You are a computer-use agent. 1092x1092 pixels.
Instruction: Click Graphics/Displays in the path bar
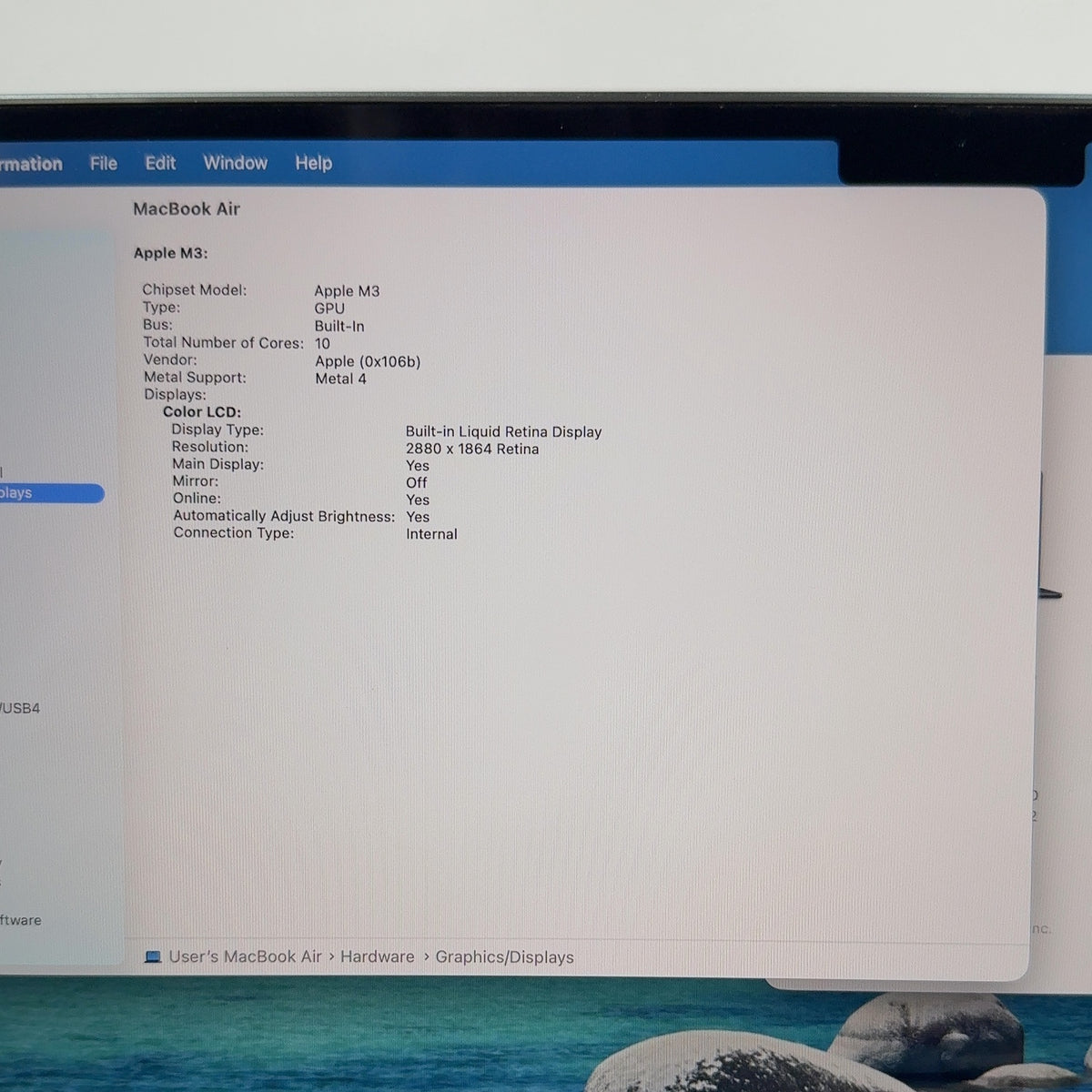click(x=505, y=957)
